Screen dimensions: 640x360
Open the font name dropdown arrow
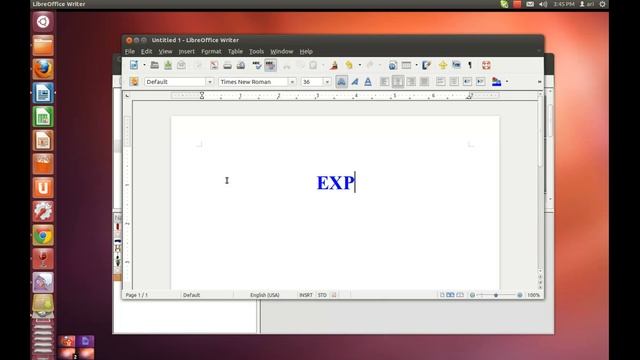coord(292,82)
